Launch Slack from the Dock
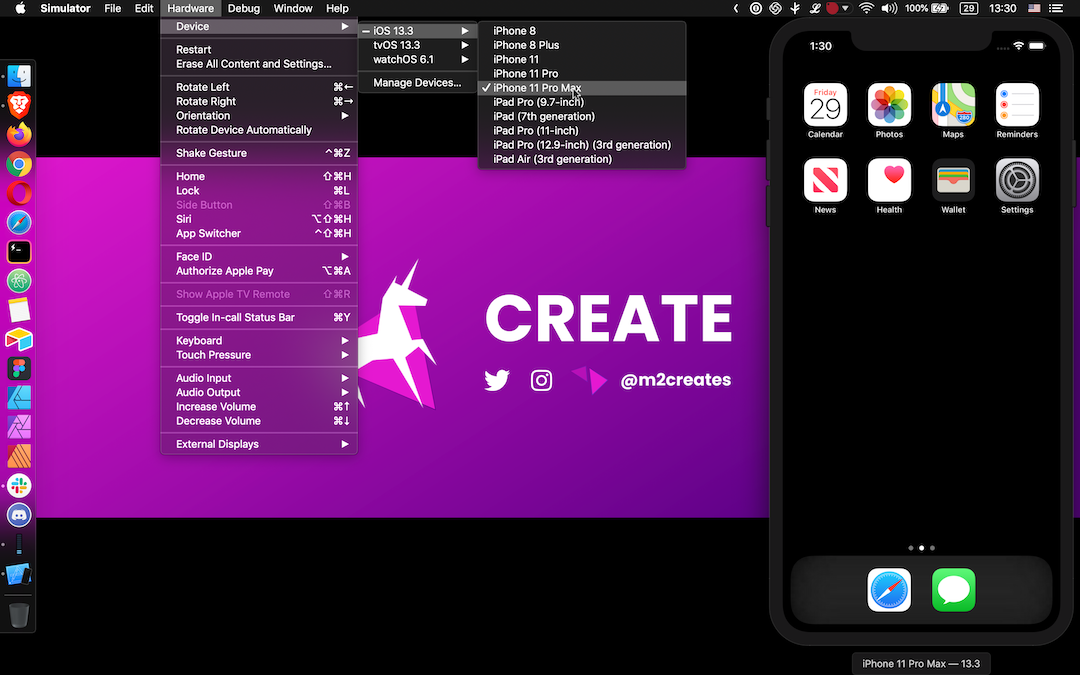The height and width of the screenshot is (675, 1080). click(18, 486)
